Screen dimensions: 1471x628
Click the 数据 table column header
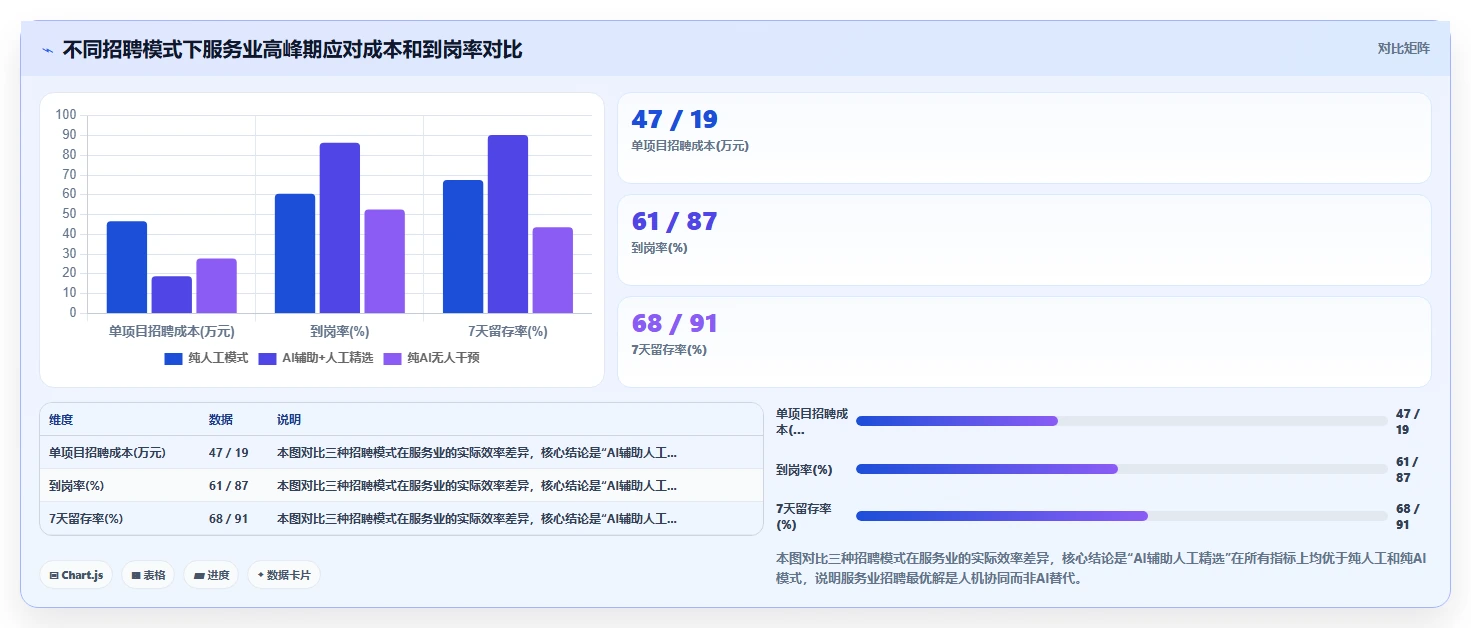(221, 420)
